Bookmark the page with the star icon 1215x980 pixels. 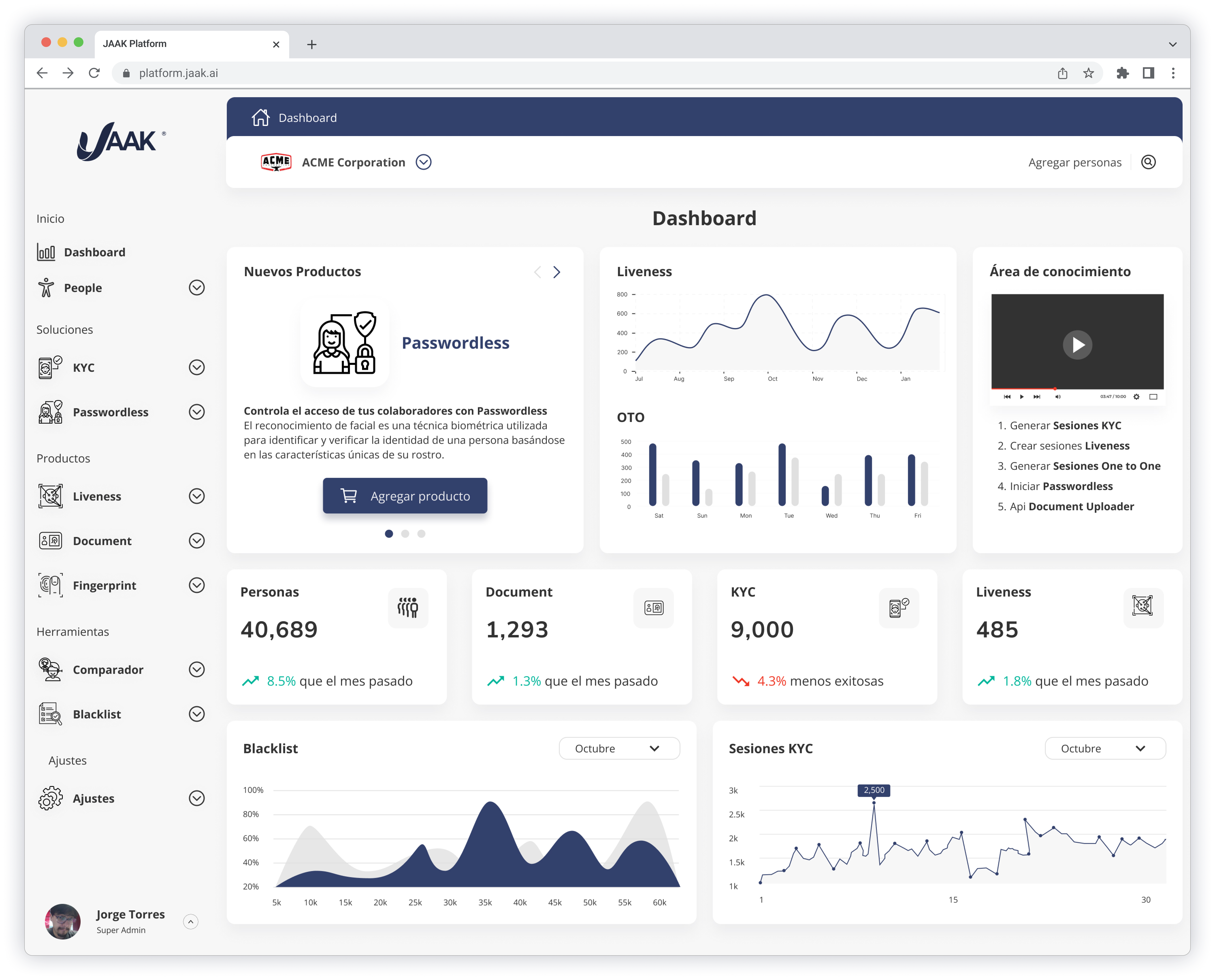pos(1088,73)
